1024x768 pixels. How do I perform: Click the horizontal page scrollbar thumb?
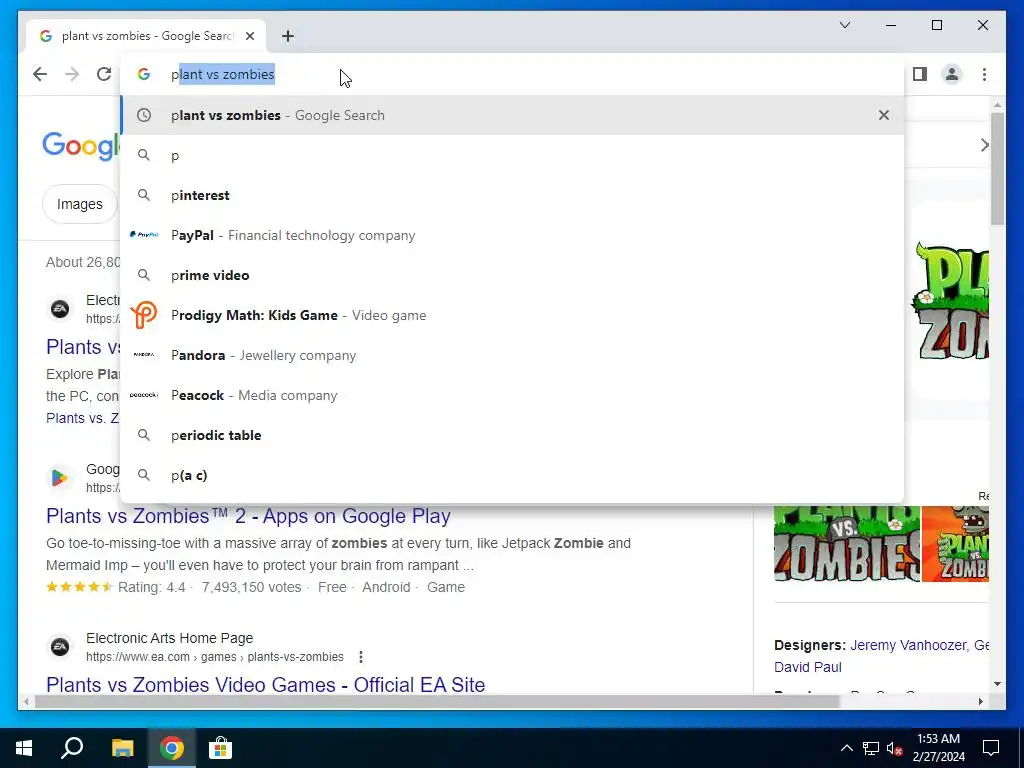(436, 702)
